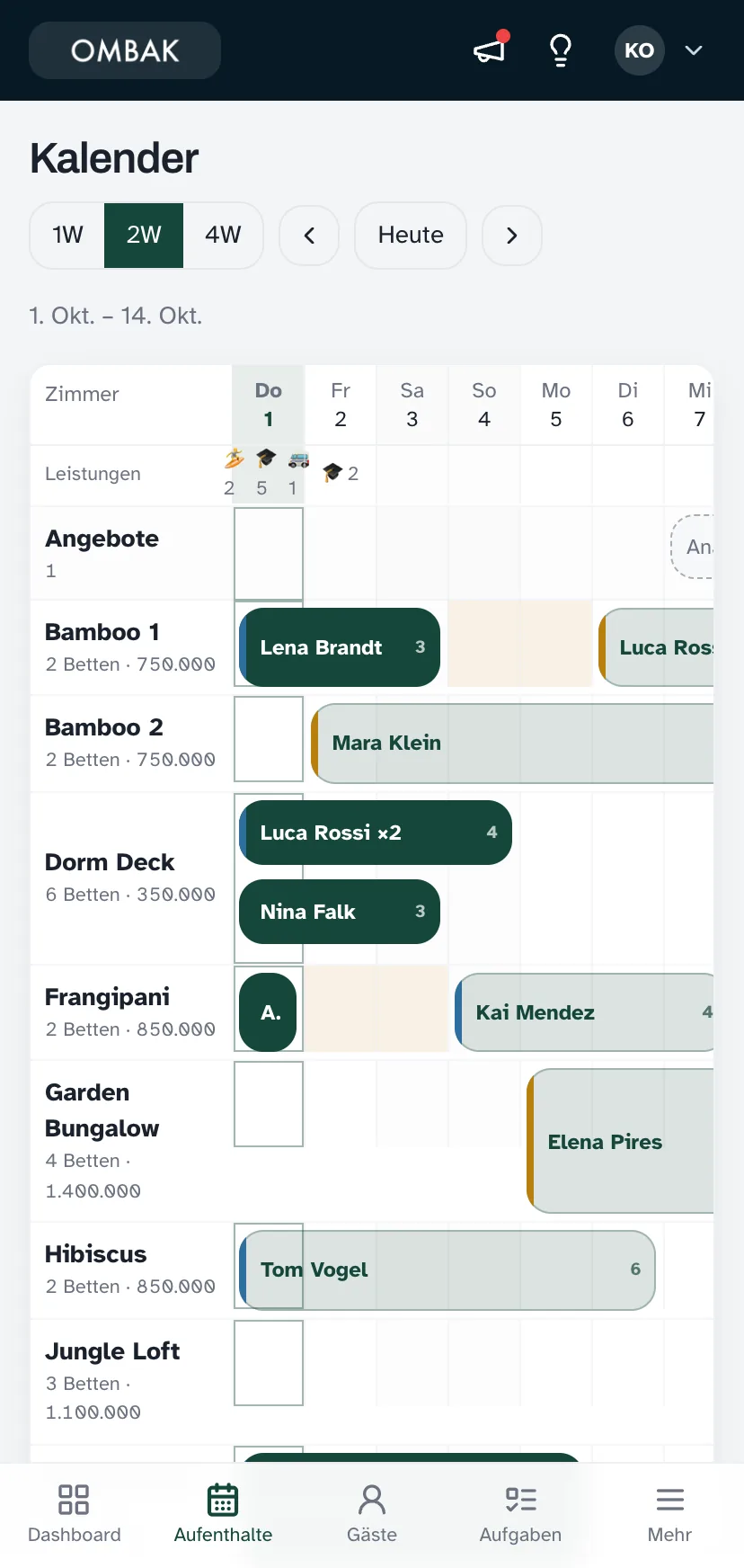Switch calendar to 1W view
Screen dimensions: 744x1568
(67, 236)
